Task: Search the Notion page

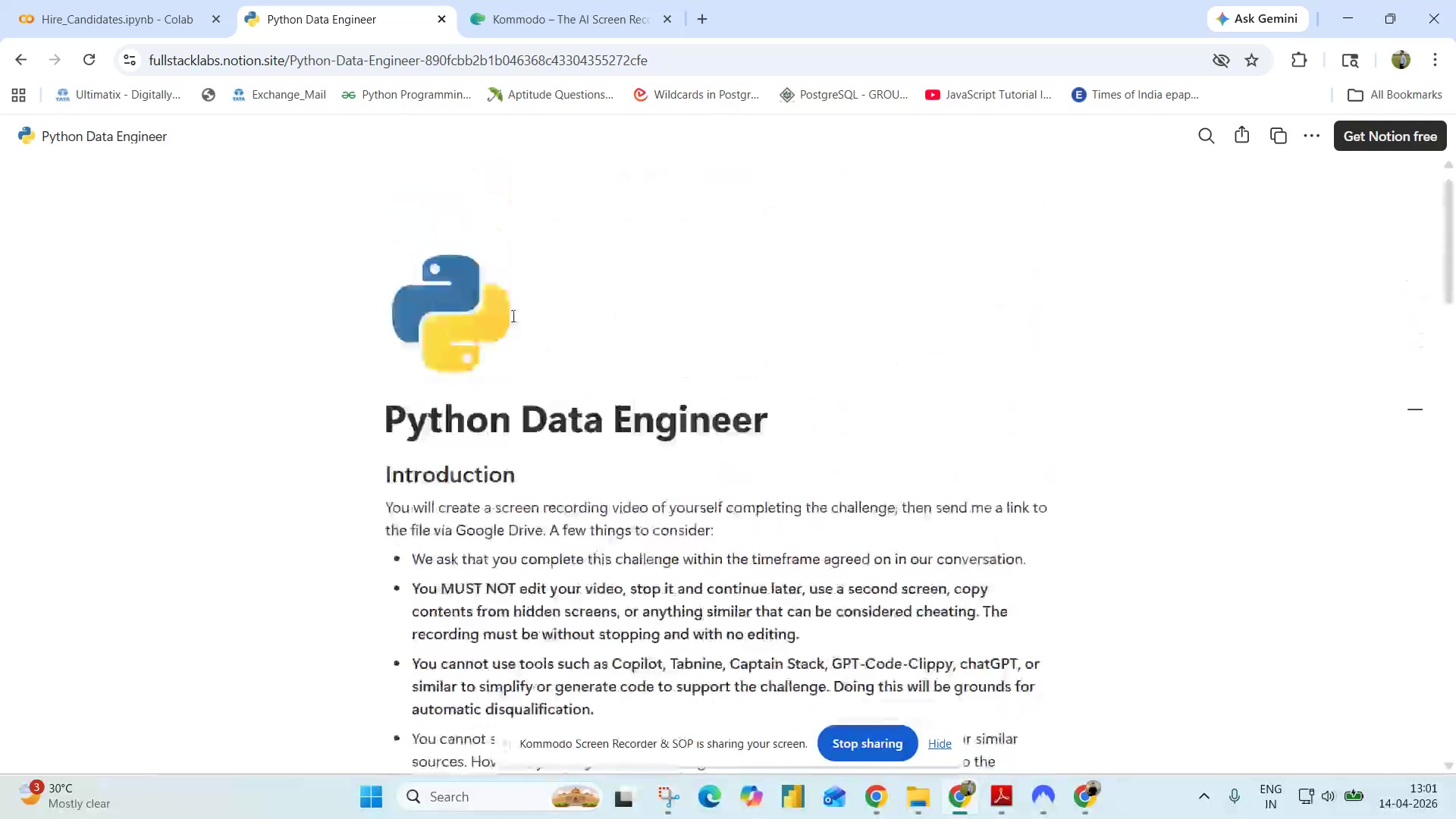Action: (x=1206, y=136)
